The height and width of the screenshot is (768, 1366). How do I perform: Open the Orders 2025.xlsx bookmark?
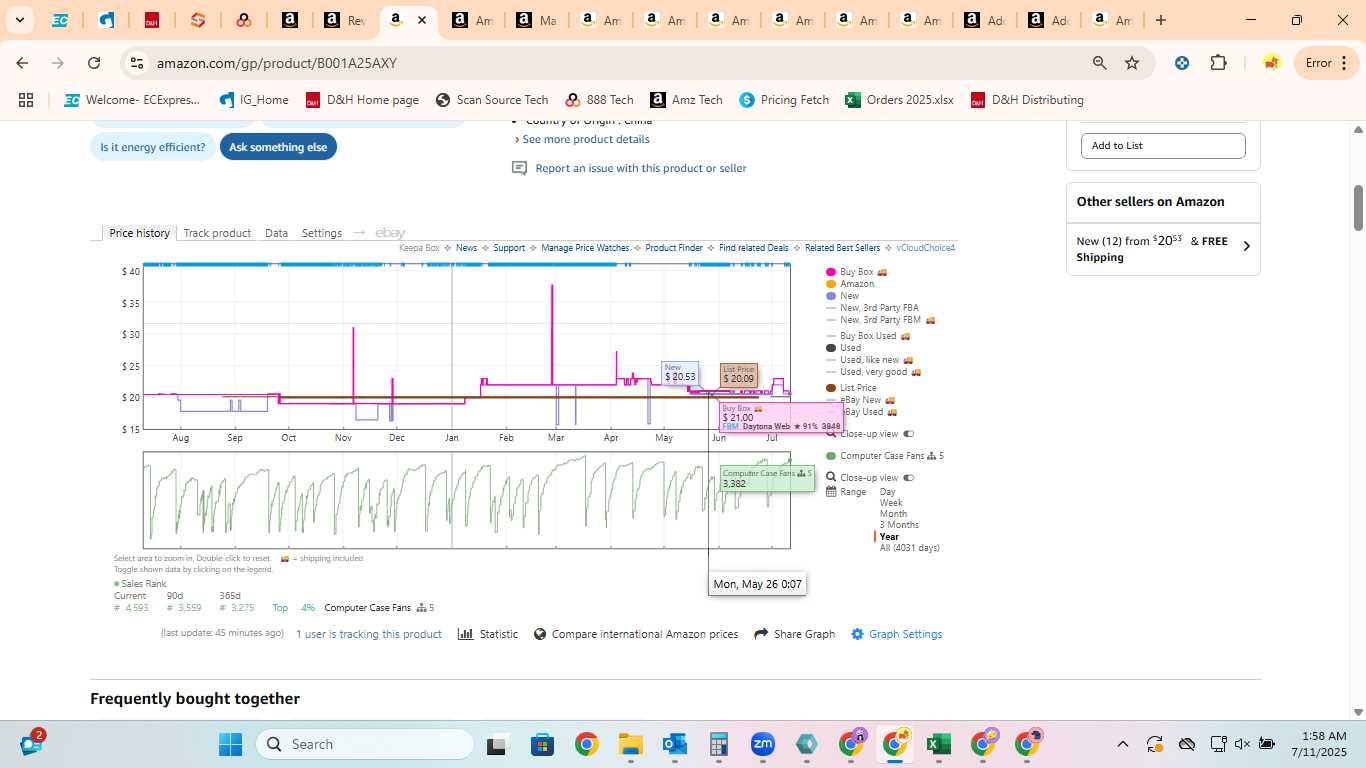[x=899, y=100]
